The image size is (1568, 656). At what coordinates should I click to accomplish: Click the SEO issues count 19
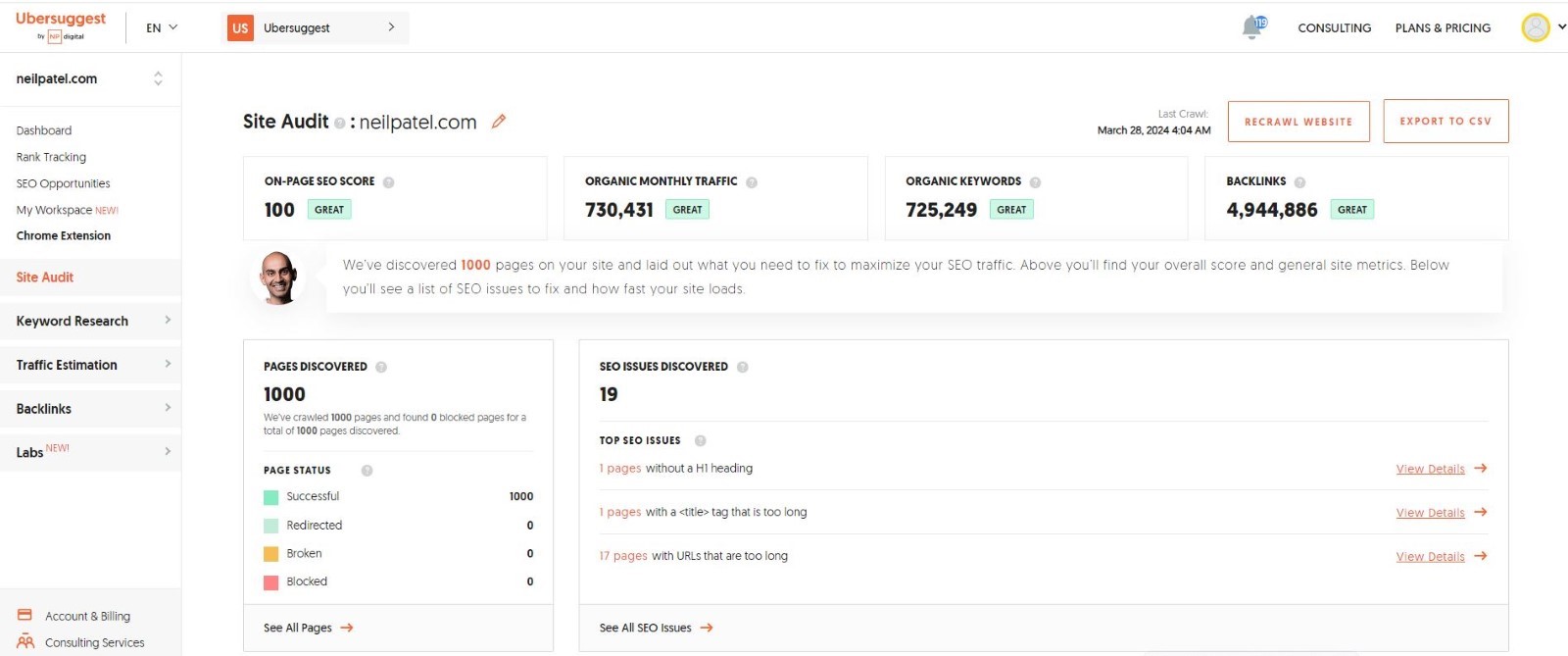609,394
